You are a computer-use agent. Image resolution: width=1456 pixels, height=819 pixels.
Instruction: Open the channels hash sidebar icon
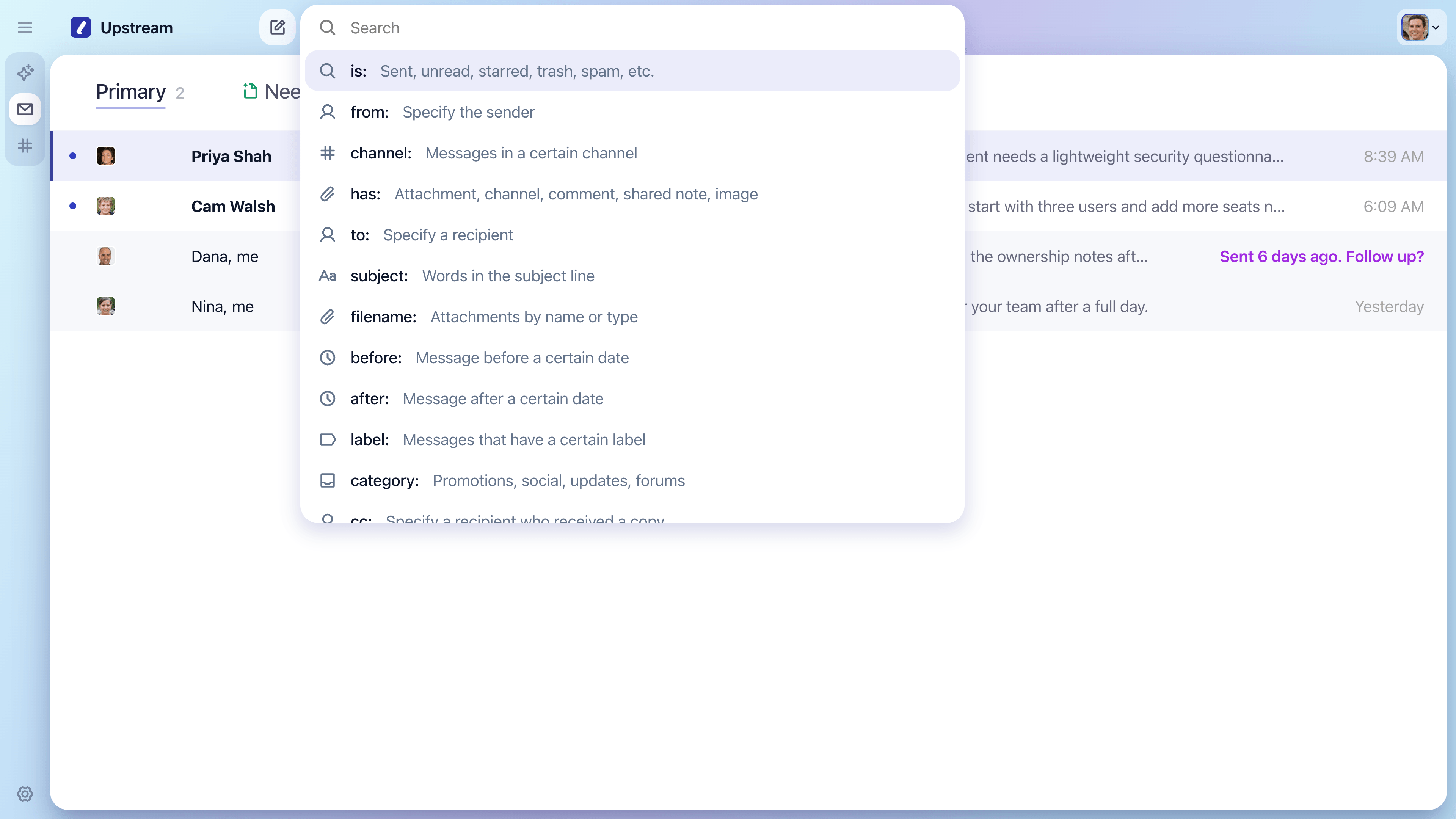[25, 146]
